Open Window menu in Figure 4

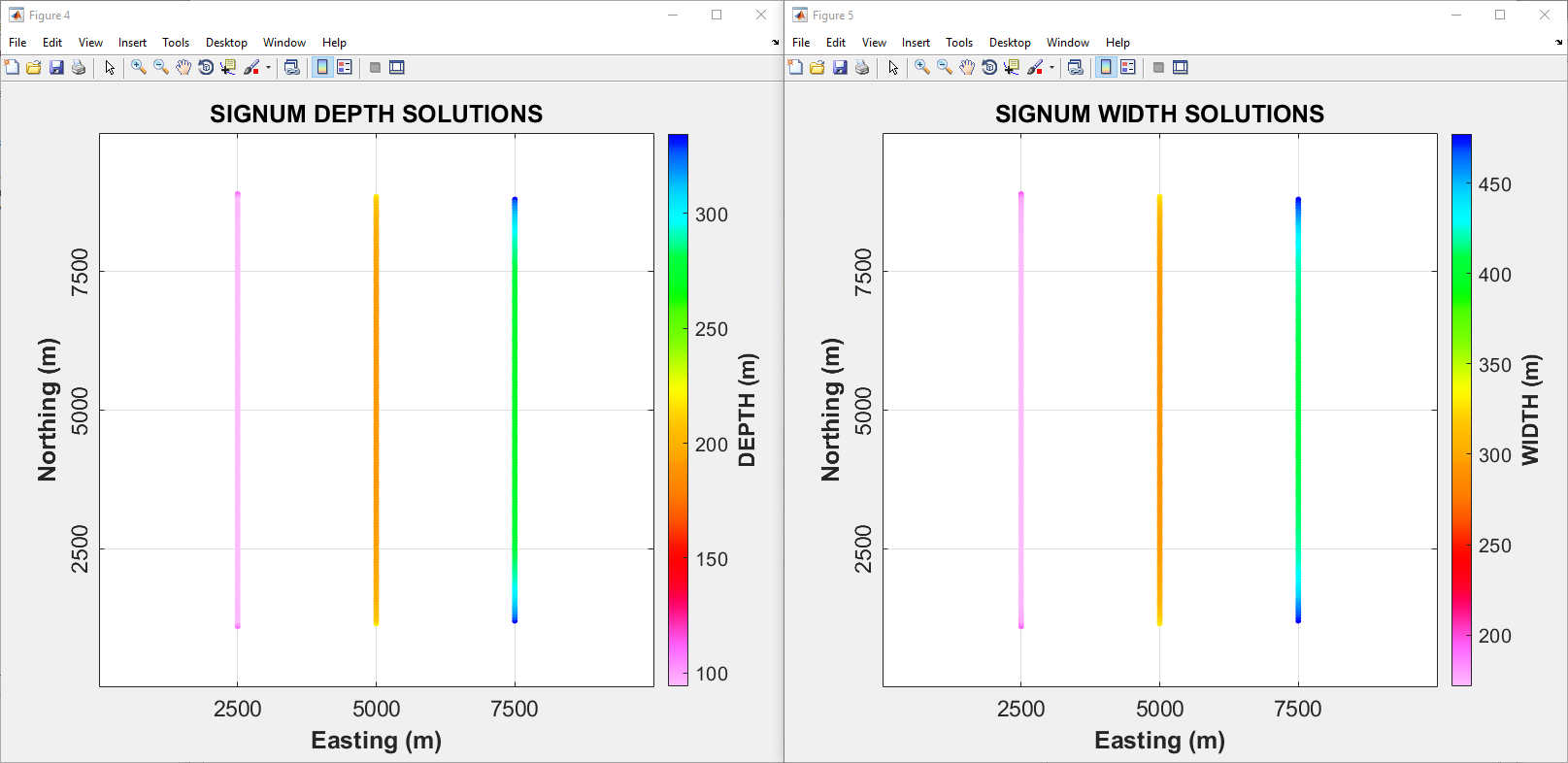(284, 43)
